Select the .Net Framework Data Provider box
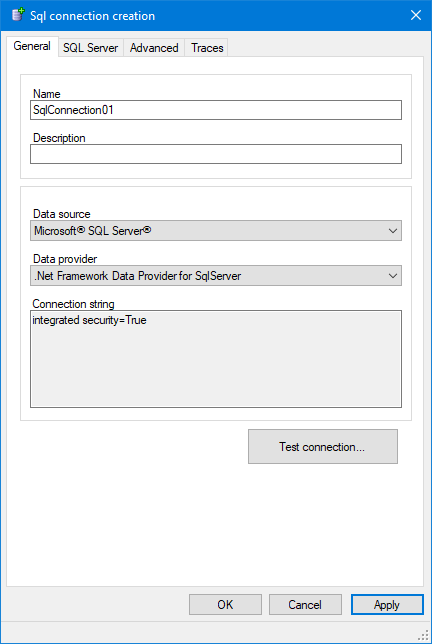The height and width of the screenshot is (644, 432). [216, 276]
